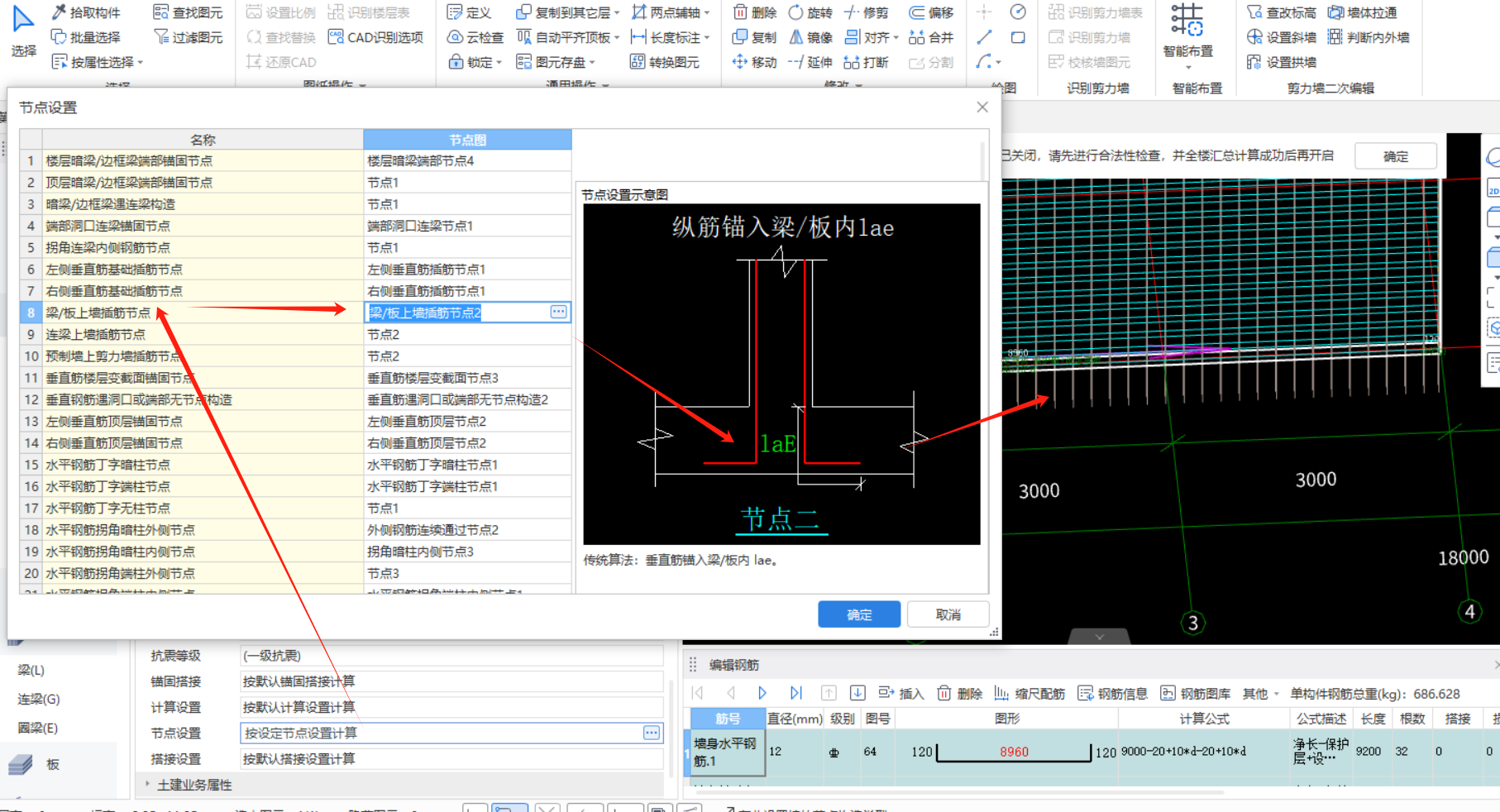
Task: Close the 节点设置 dialog
Action: click(x=982, y=107)
